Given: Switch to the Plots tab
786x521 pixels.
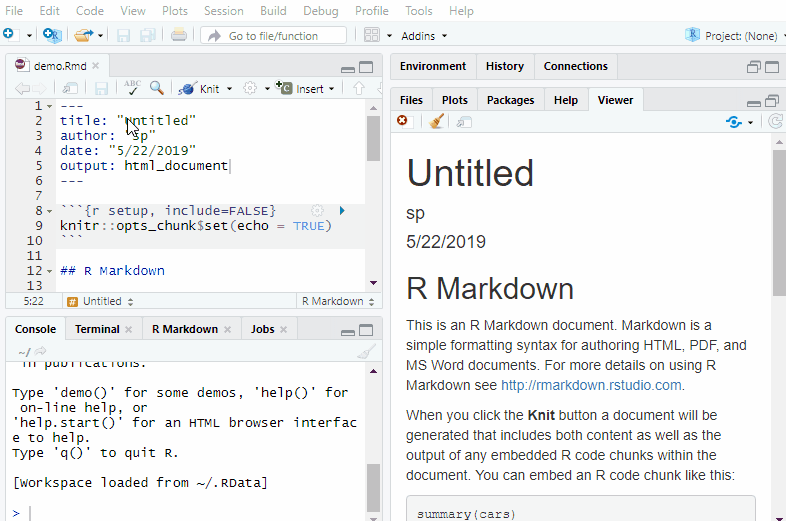Looking at the screenshot, I should click(x=455, y=100).
